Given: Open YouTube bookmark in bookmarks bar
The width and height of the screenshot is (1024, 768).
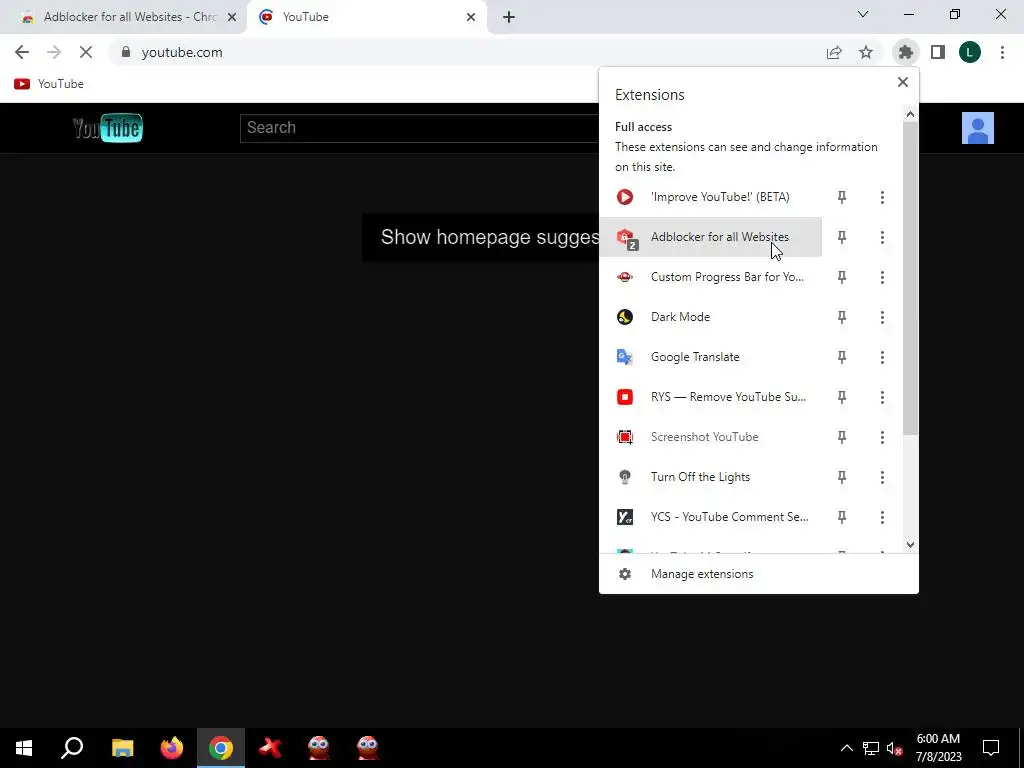Looking at the screenshot, I should point(49,84).
